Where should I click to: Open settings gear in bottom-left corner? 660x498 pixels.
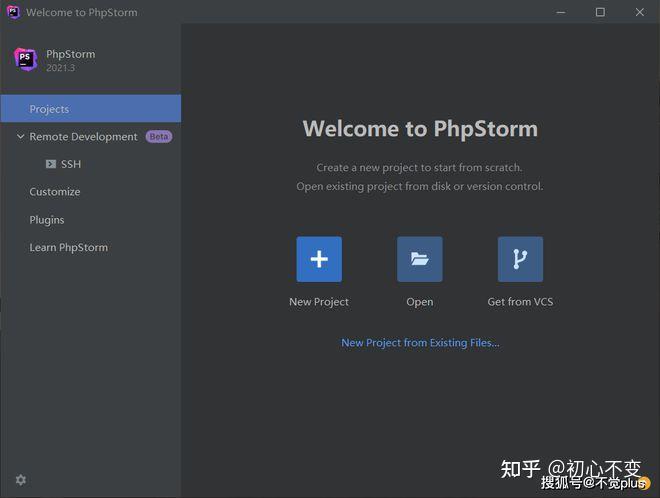(x=21, y=480)
